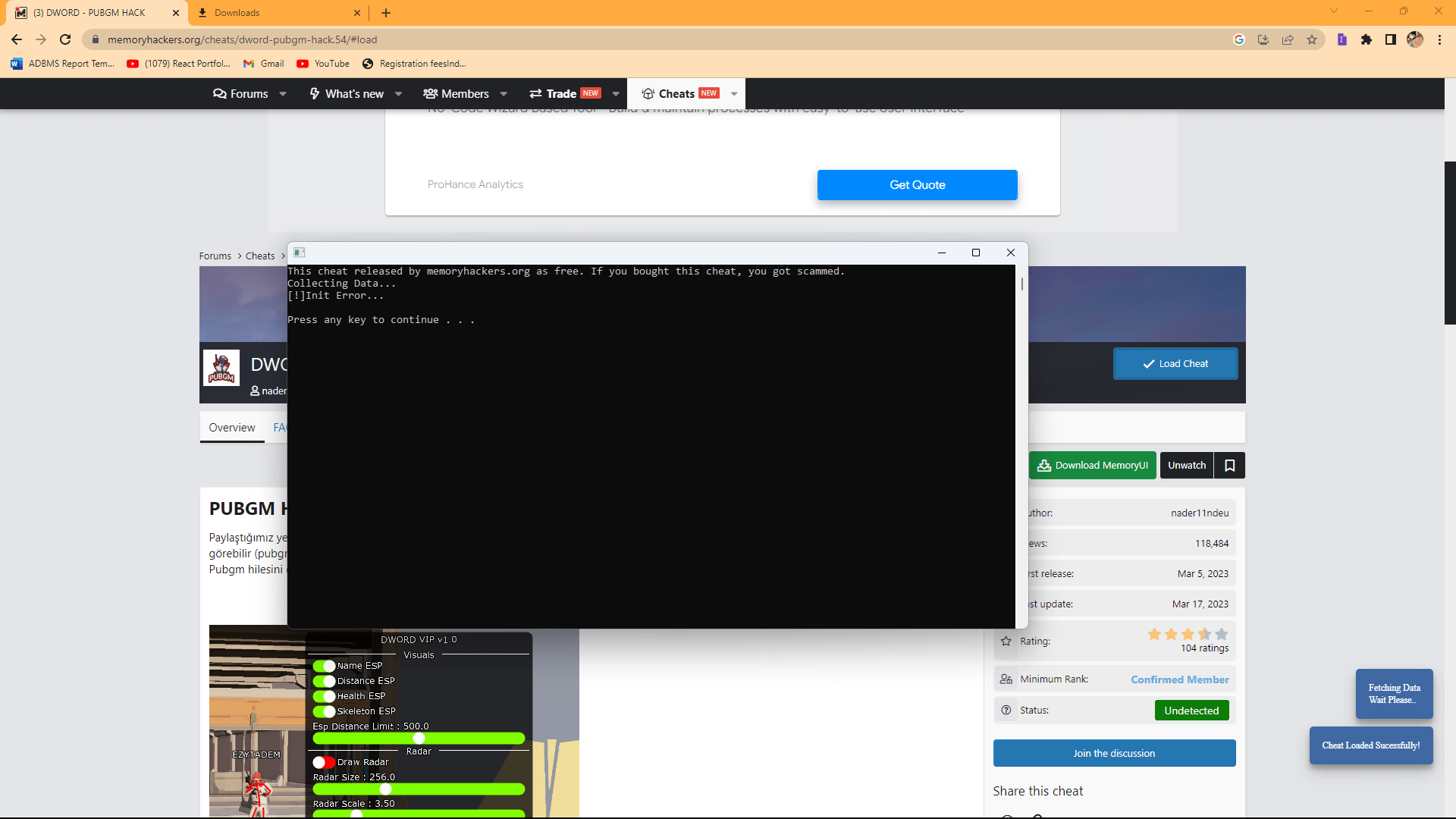
Task: Close the Downloads tab
Action: click(x=357, y=13)
